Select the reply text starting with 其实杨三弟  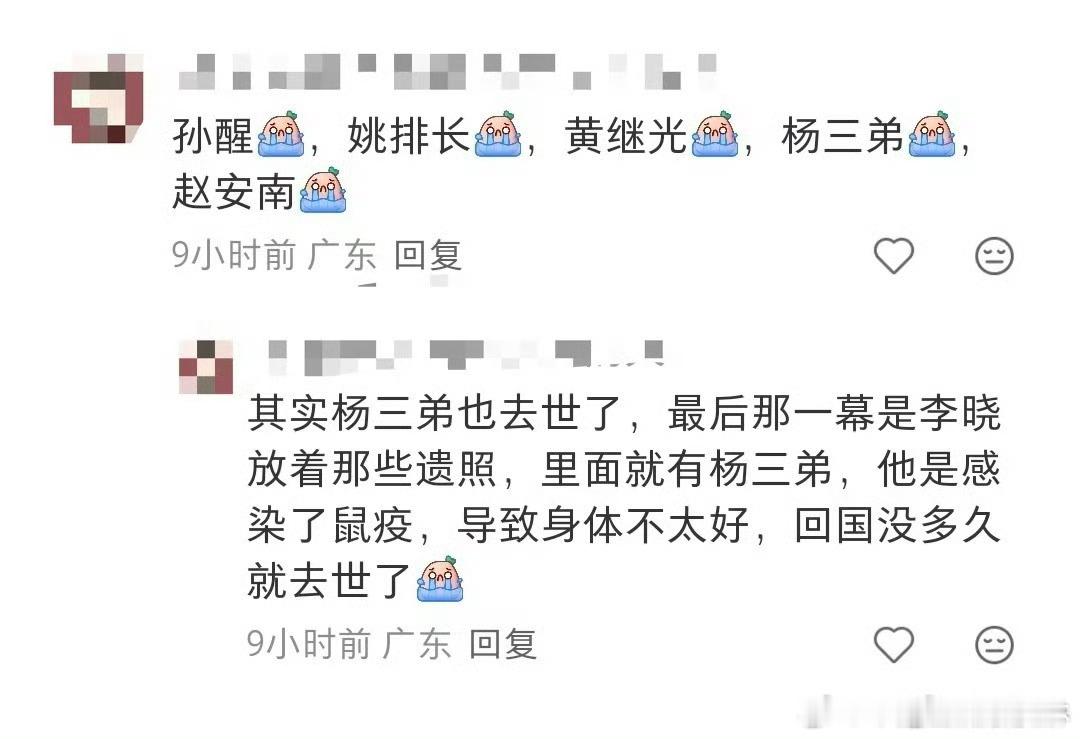tap(624, 497)
